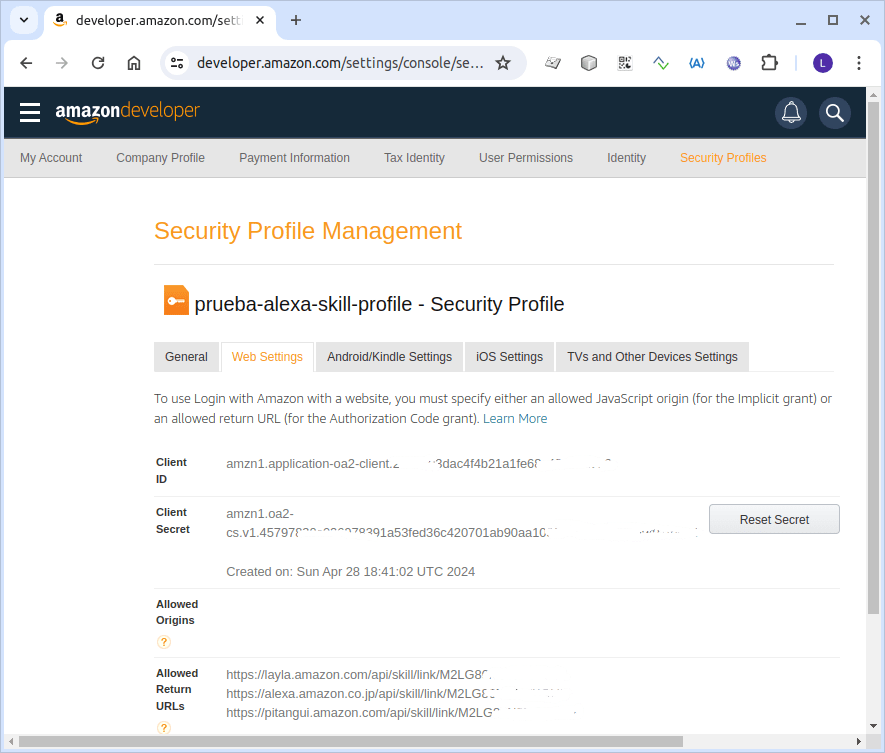Image resolution: width=885 pixels, height=753 pixels.
Task: Click the pitangui.amazon.com return URL
Action: 401,713
